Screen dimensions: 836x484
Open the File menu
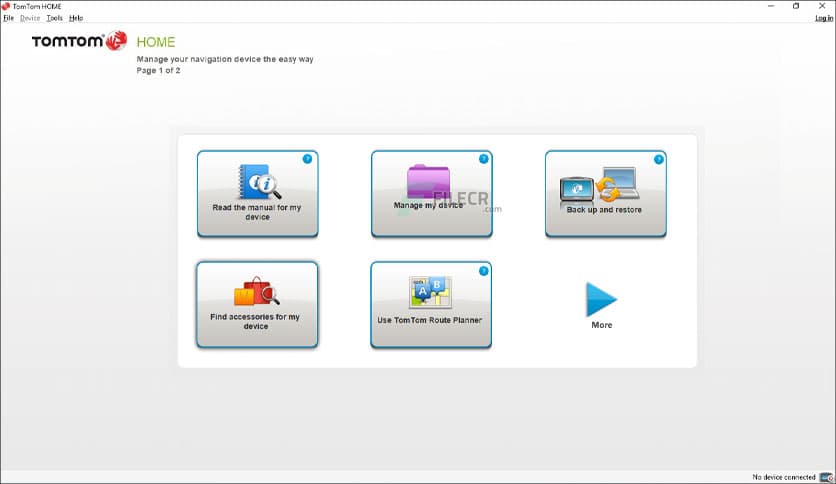tap(9, 18)
